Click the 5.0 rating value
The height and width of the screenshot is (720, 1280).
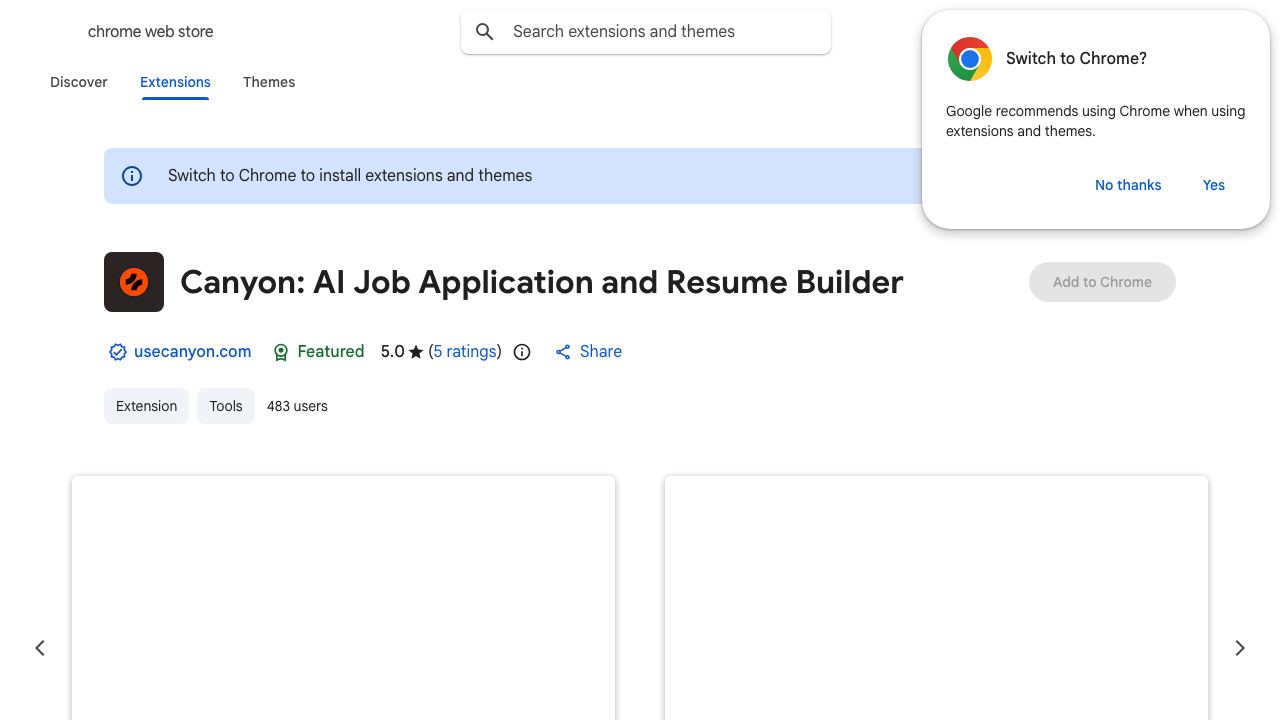pos(392,352)
